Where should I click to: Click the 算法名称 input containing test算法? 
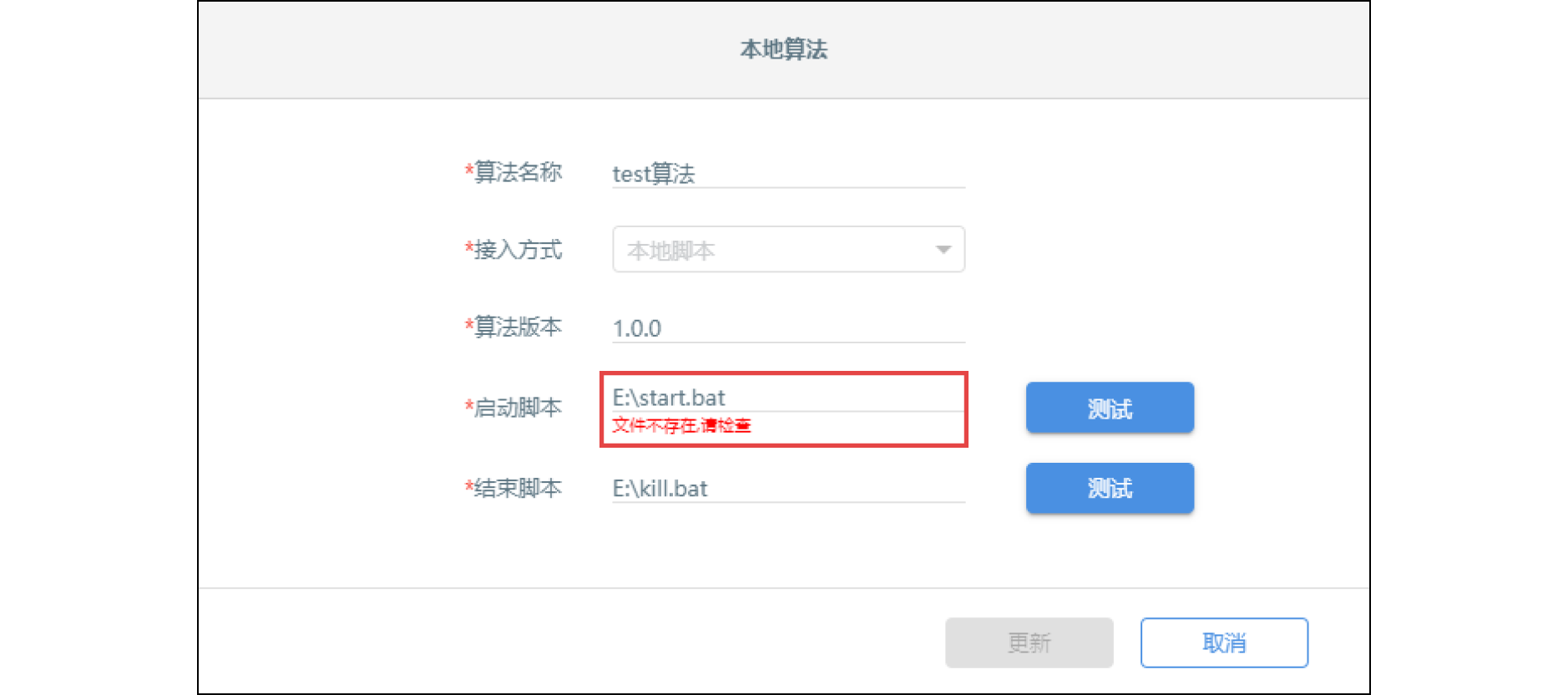(788, 174)
